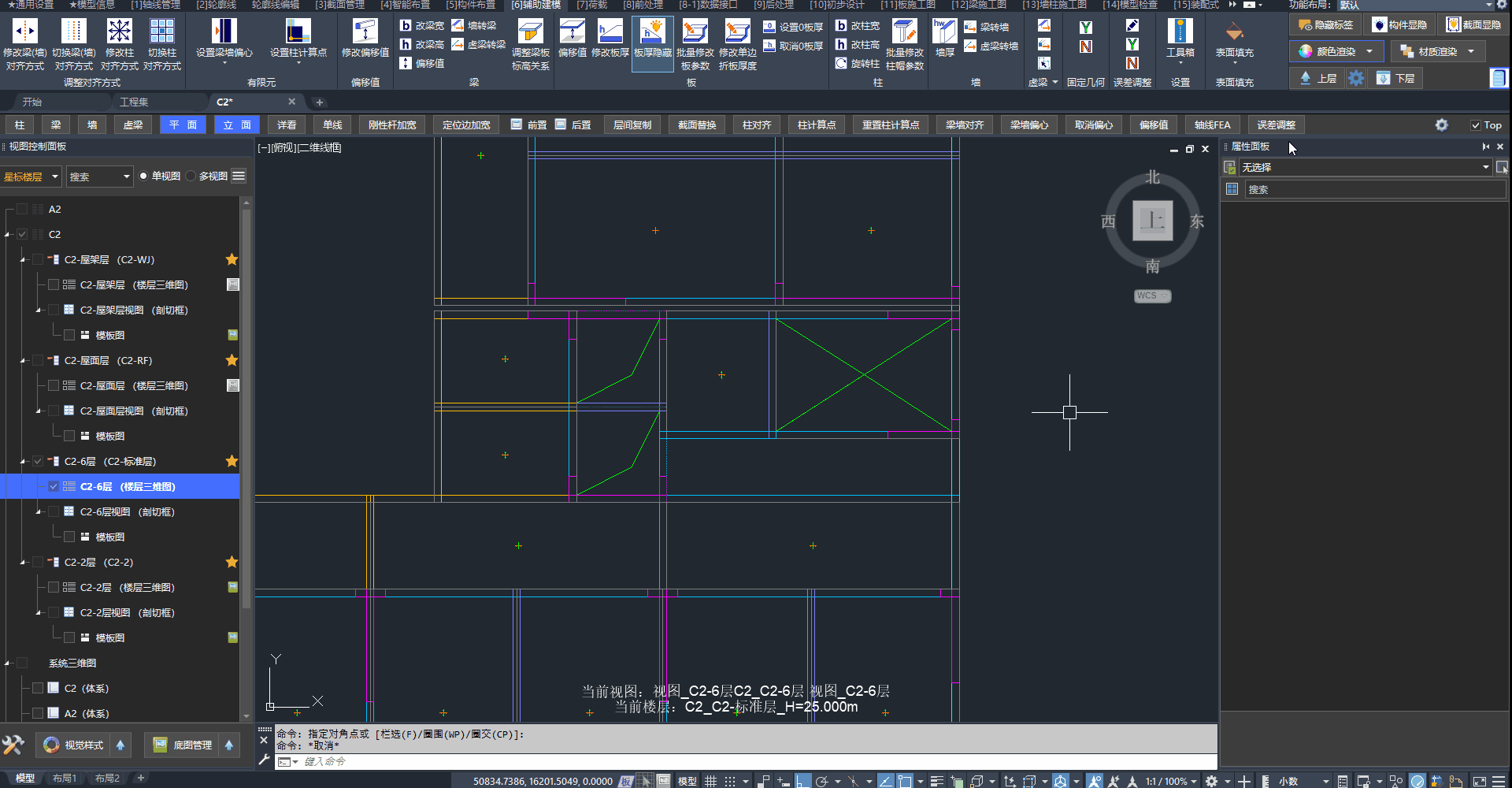Open the [7]荷载 ribbon tab
1512x788 pixels.
tap(591, 5)
